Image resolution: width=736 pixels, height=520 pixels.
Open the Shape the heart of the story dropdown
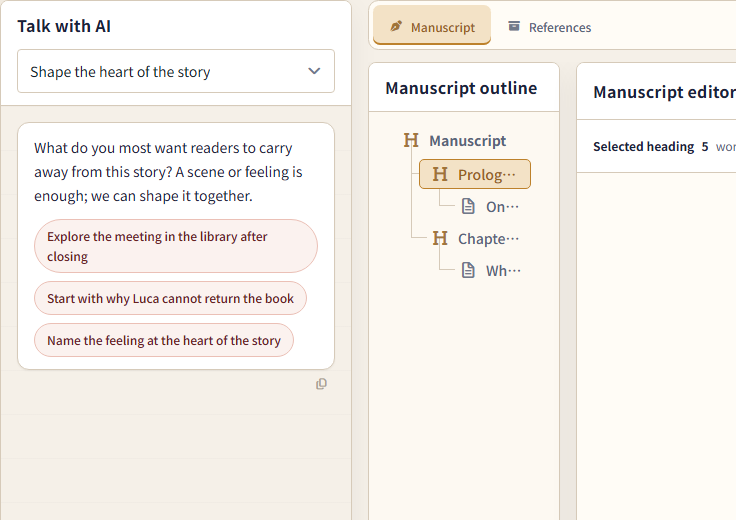[x=176, y=71]
